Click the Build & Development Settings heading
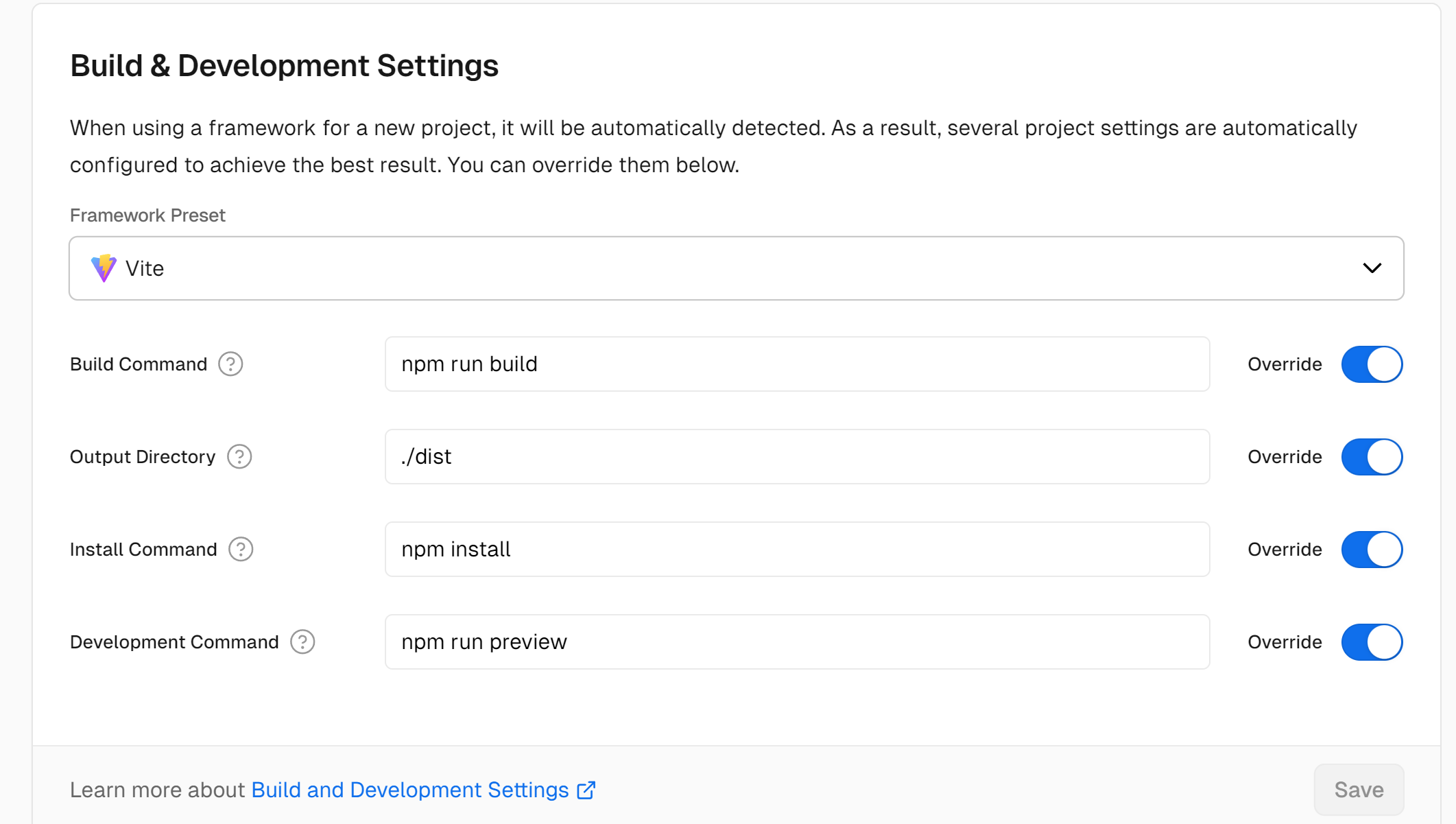Image resolution: width=1456 pixels, height=824 pixels. click(x=284, y=66)
